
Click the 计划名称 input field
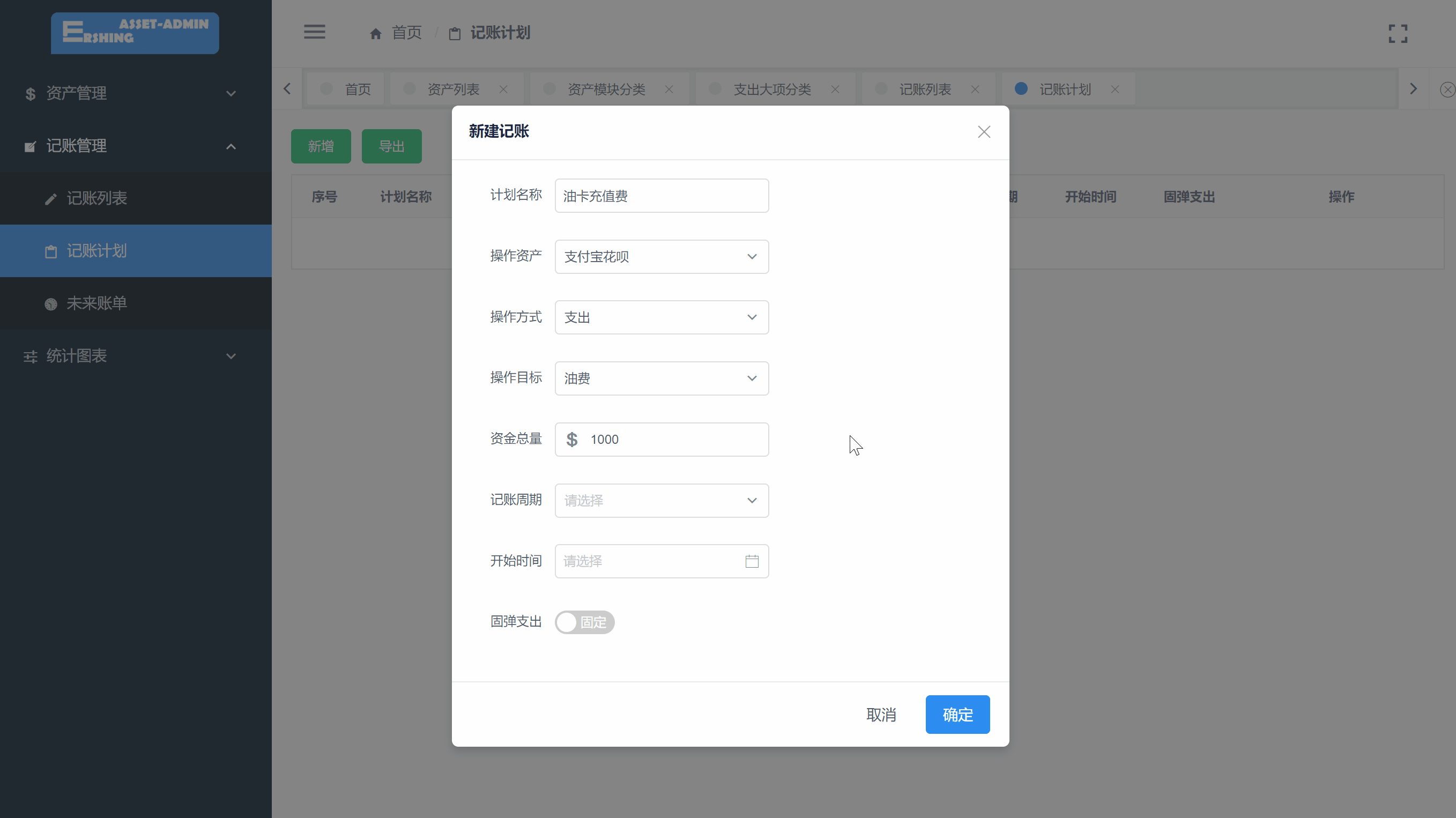(x=662, y=196)
